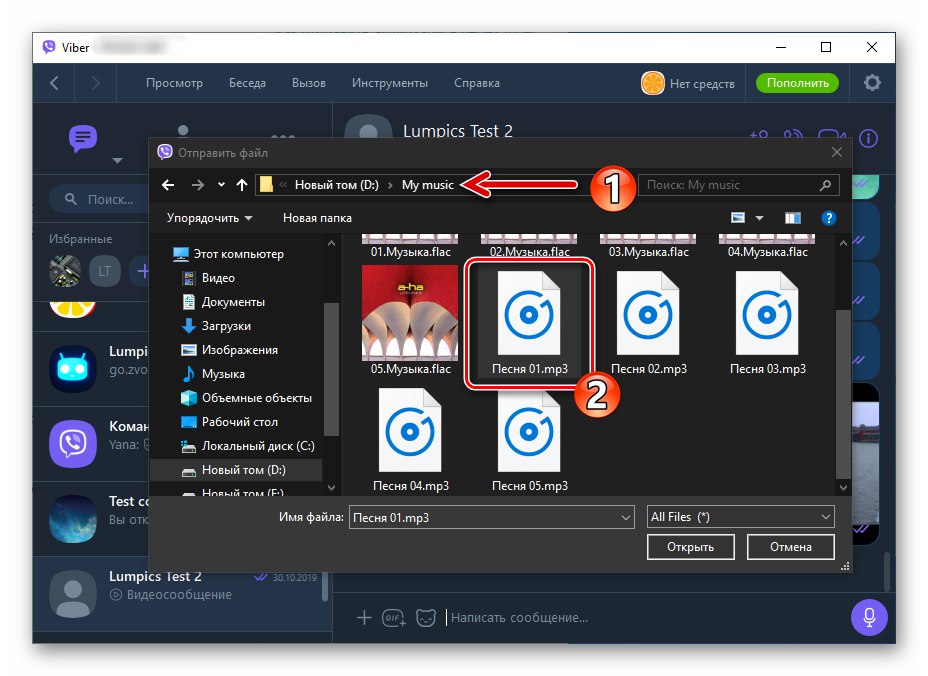Screen dimensions: 928x676
Task: Click the Отмена button
Action: [x=791, y=547]
